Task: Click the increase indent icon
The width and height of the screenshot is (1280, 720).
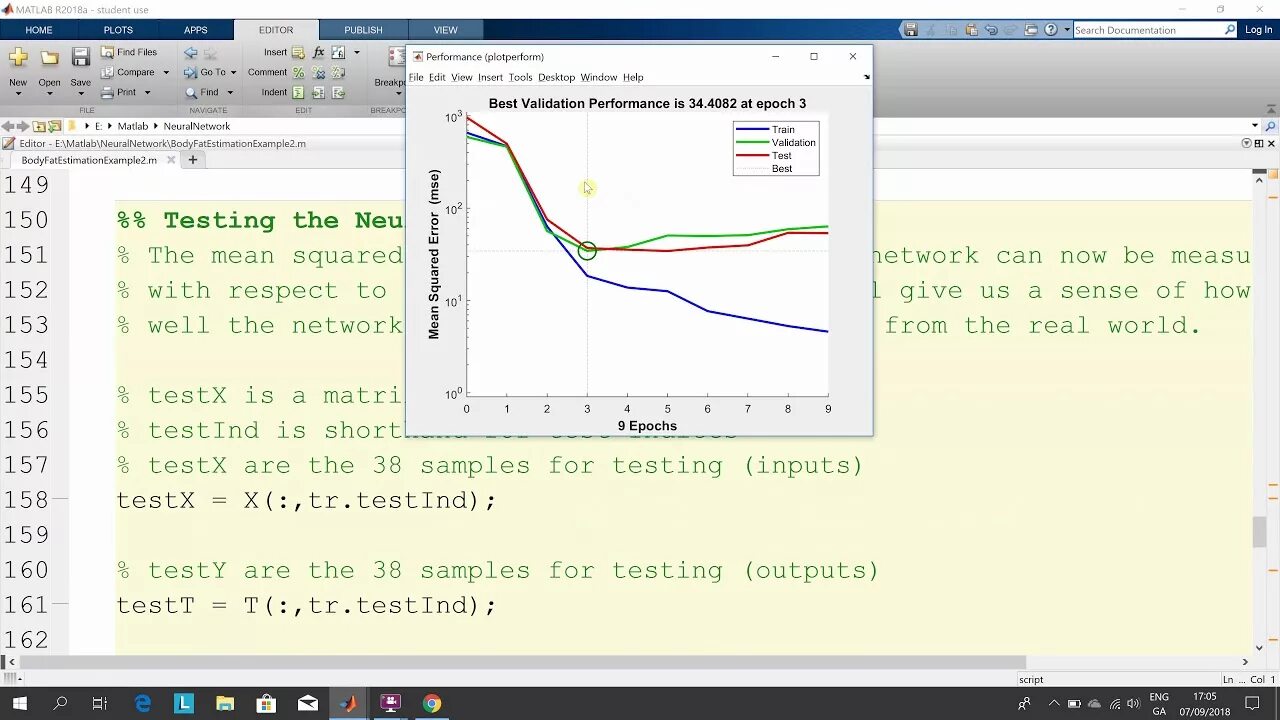Action: tap(319, 92)
